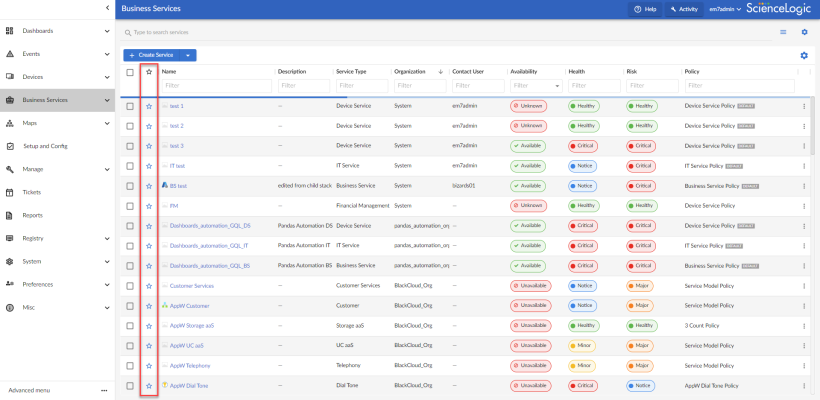Sort by the Organization column header
The width and height of the screenshot is (820, 400).
click(x=409, y=72)
